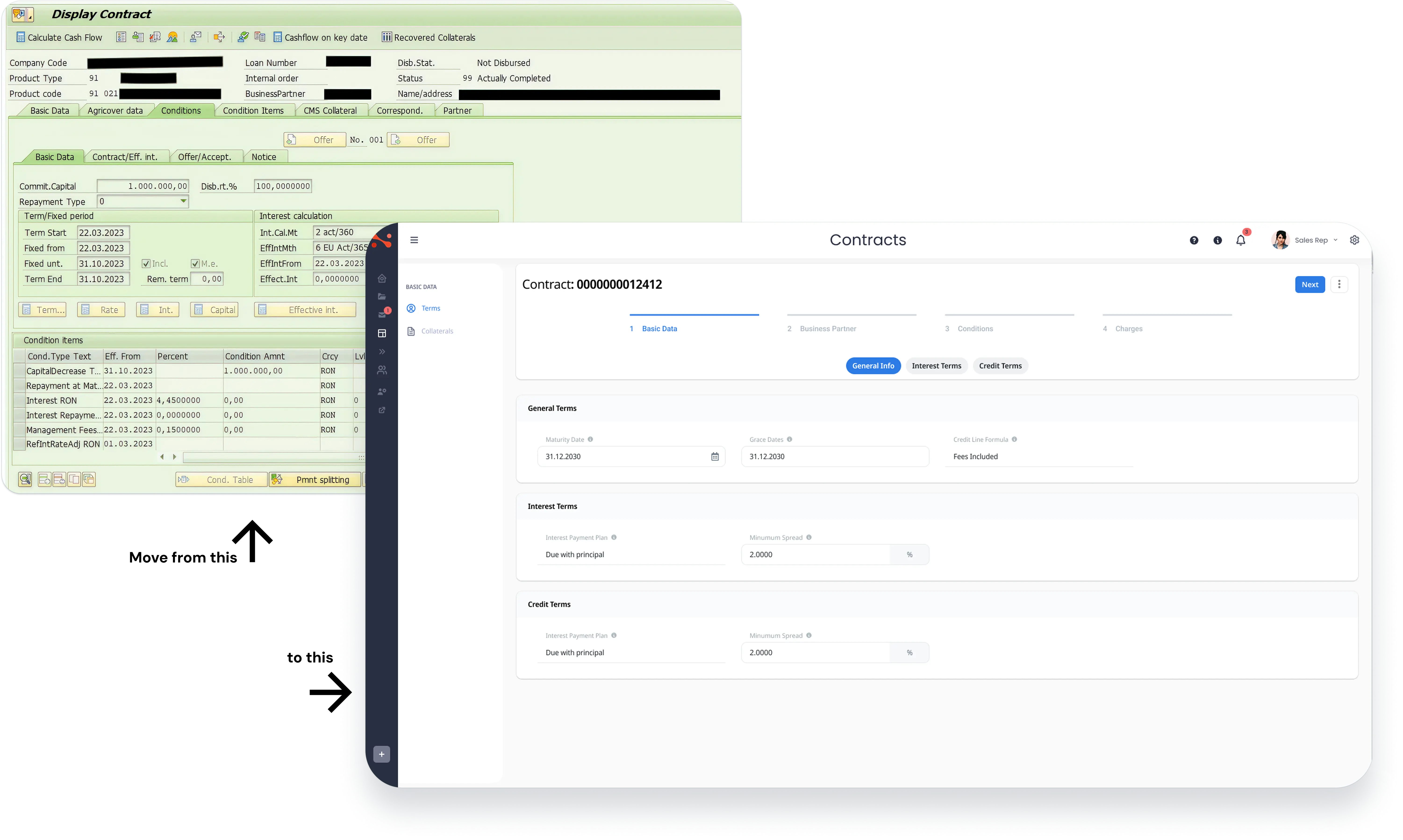Open the Repayment Type dropdown
Viewport: 1403px width, 840px height.
point(183,201)
